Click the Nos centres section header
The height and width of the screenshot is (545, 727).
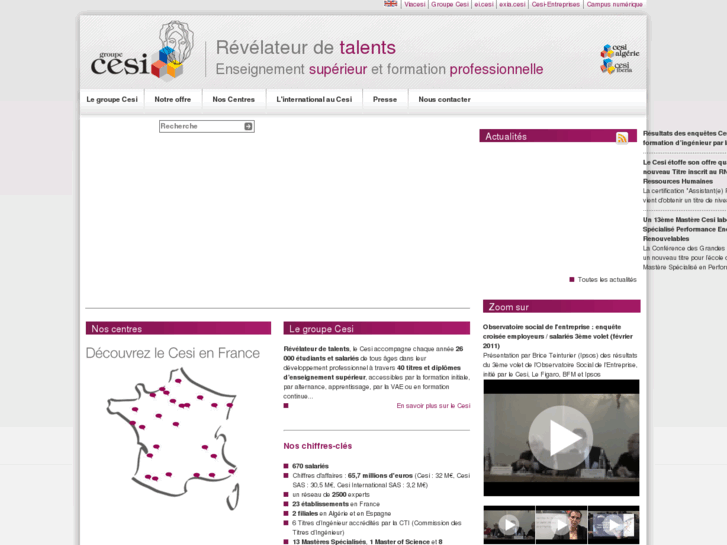click(x=178, y=328)
